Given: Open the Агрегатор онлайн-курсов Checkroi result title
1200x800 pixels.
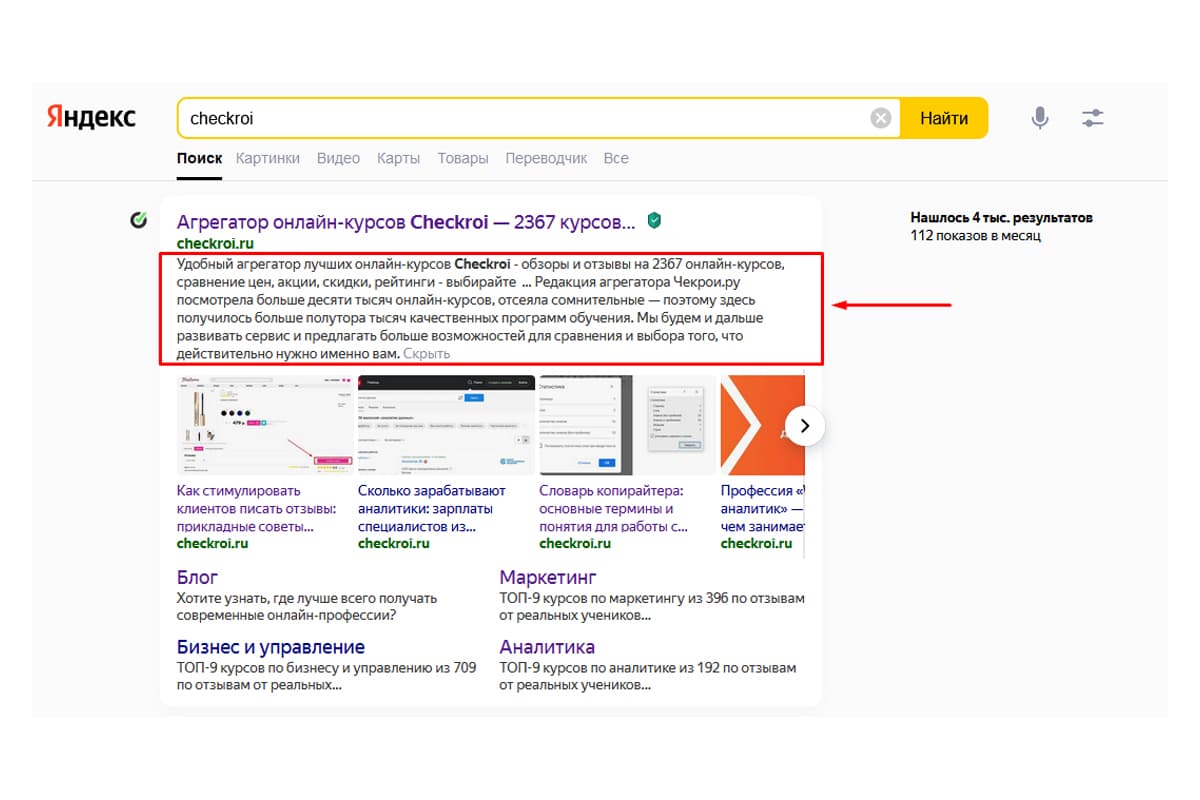Looking at the screenshot, I should pyautogui.click(x=406, y=221).
